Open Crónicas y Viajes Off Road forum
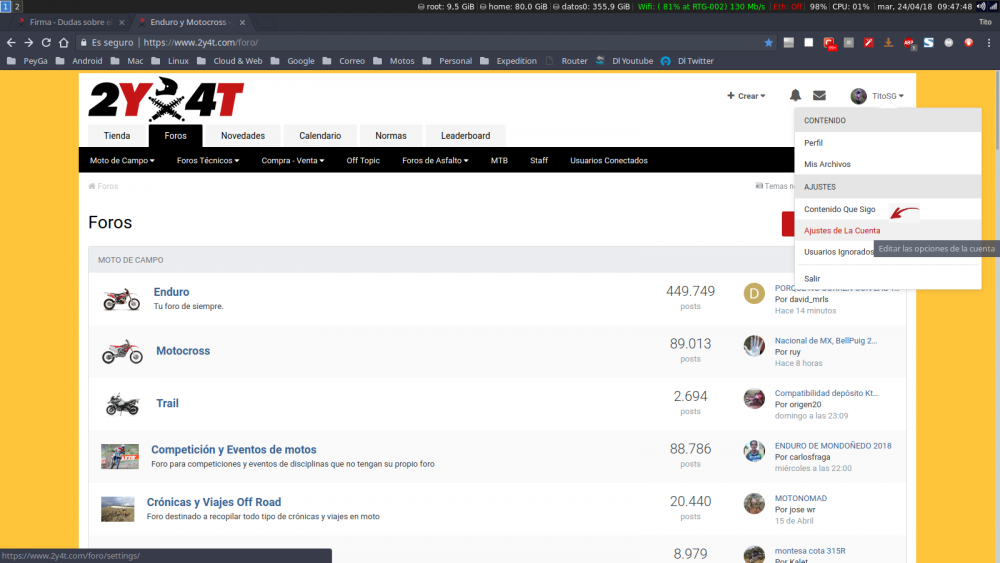1000x563 pixels. pos(214,502)
